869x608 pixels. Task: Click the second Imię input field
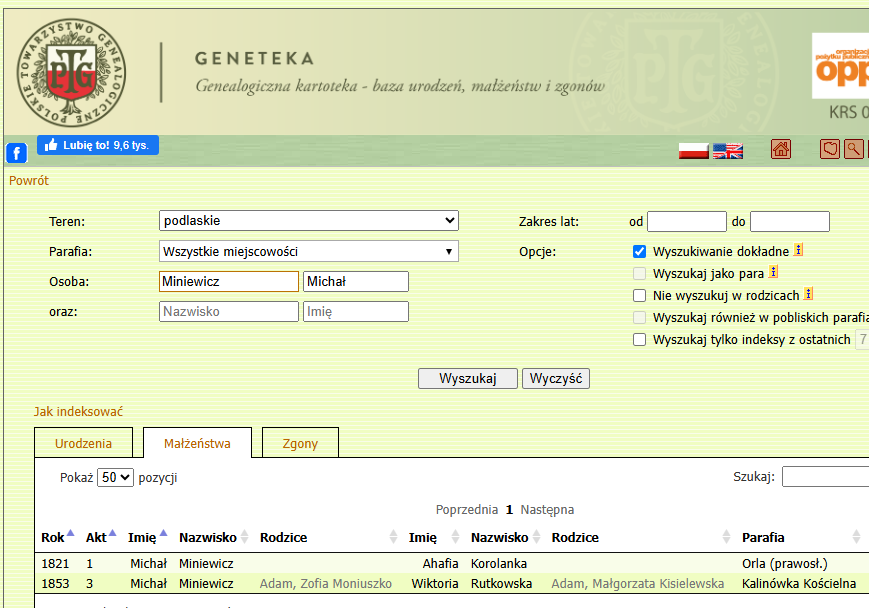[356, 311]
